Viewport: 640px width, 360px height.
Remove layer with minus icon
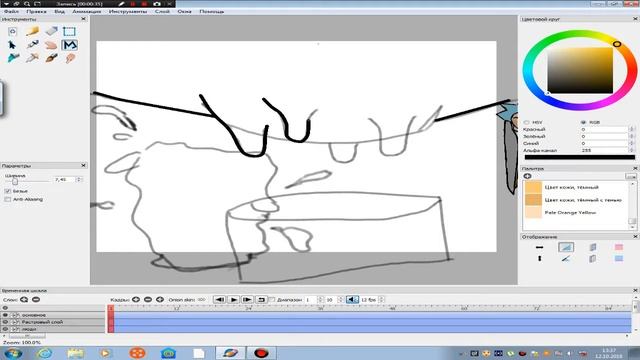pos(36,300)
